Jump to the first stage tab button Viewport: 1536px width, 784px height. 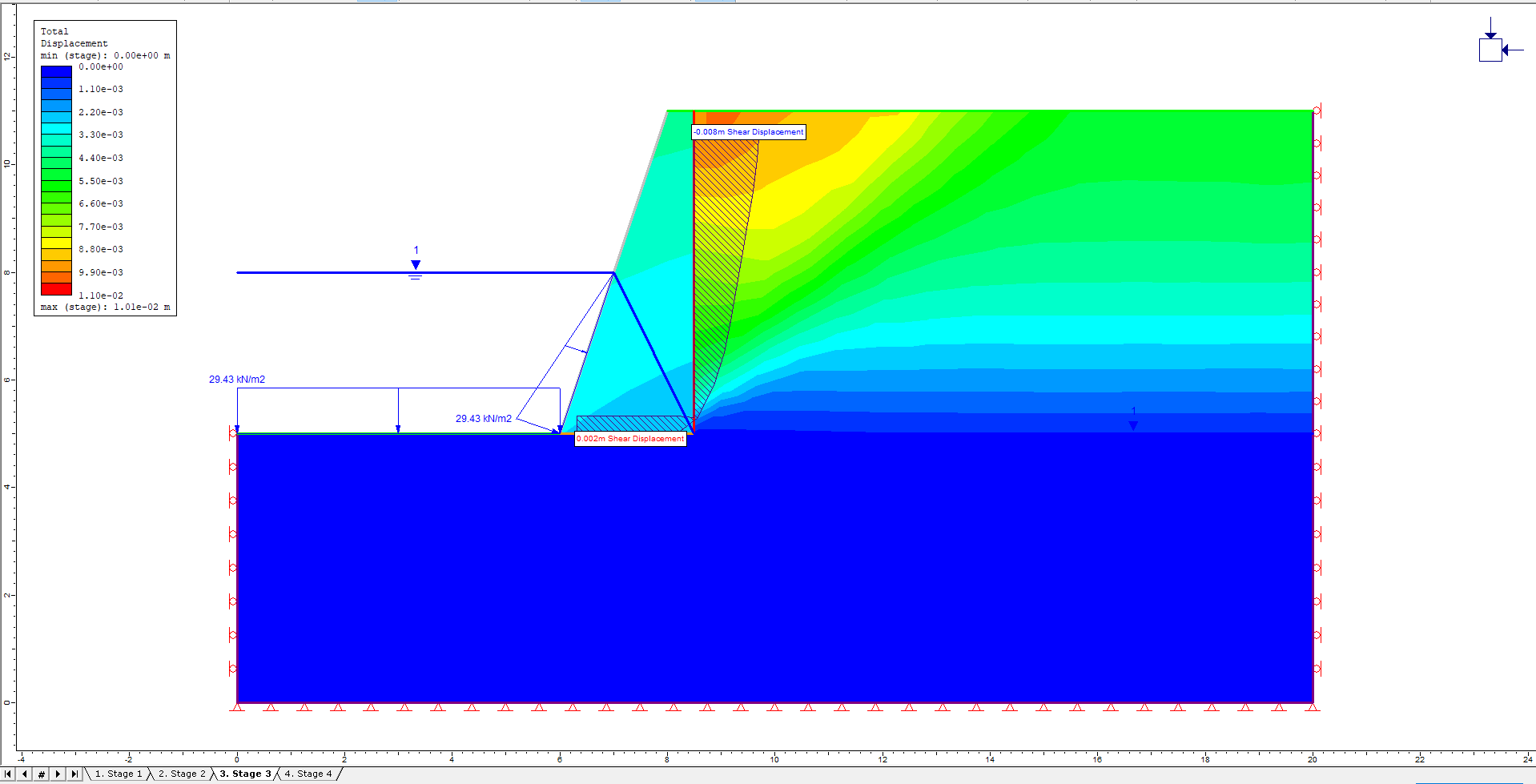[x=9, y=774]
